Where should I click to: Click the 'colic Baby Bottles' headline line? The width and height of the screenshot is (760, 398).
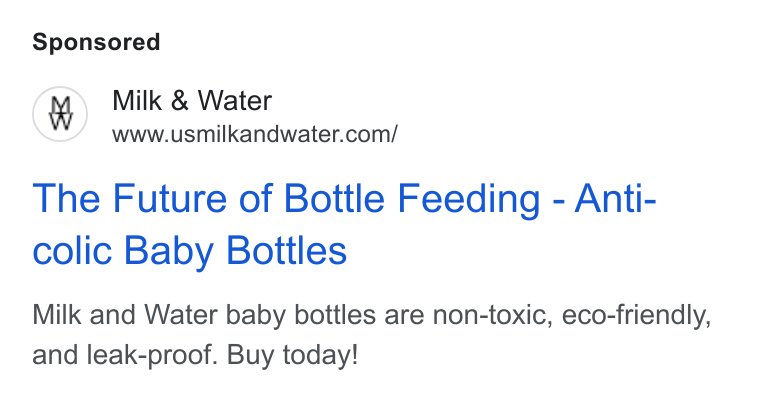pos(190,251)
